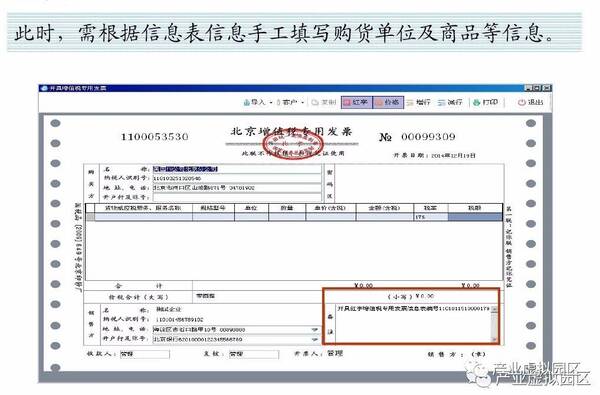Click the seller name 测试企业

[x=168, y=309]
